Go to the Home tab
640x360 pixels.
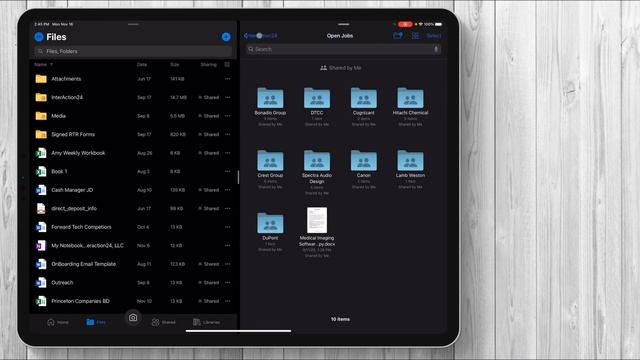coord(58,322)
